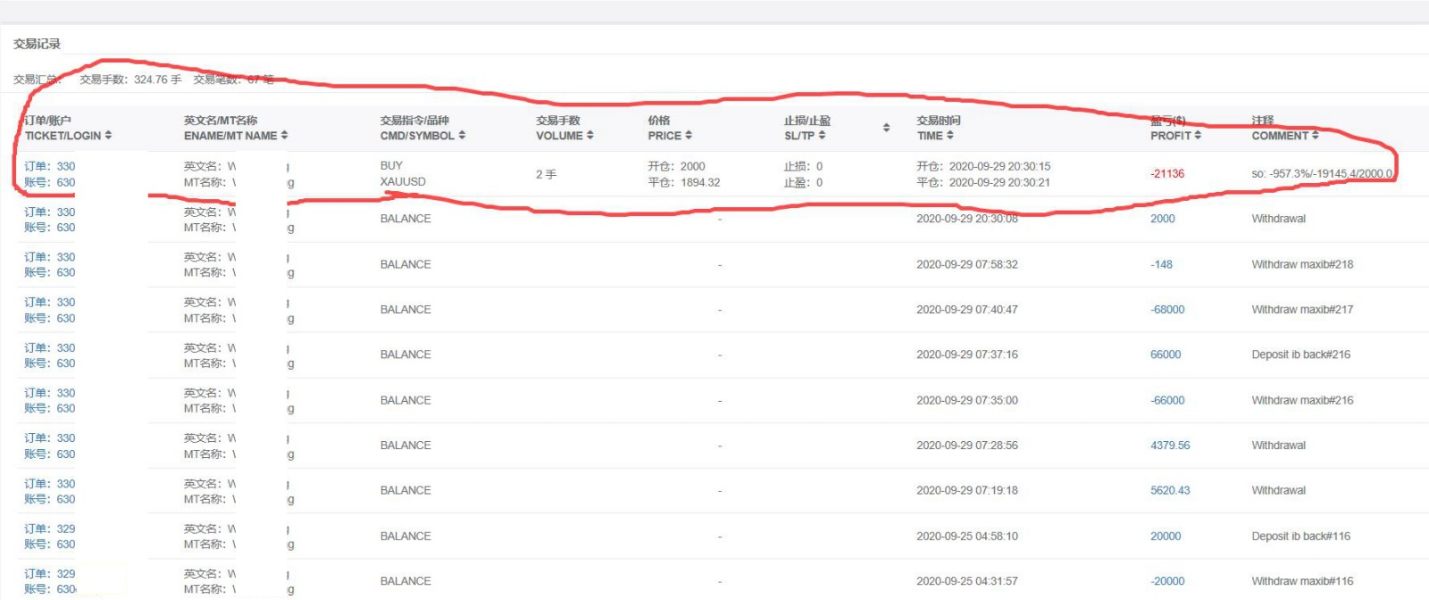Sort by the COMMENT column arrow
This screenshot has height=600, width=1429.
point(1315,136)
